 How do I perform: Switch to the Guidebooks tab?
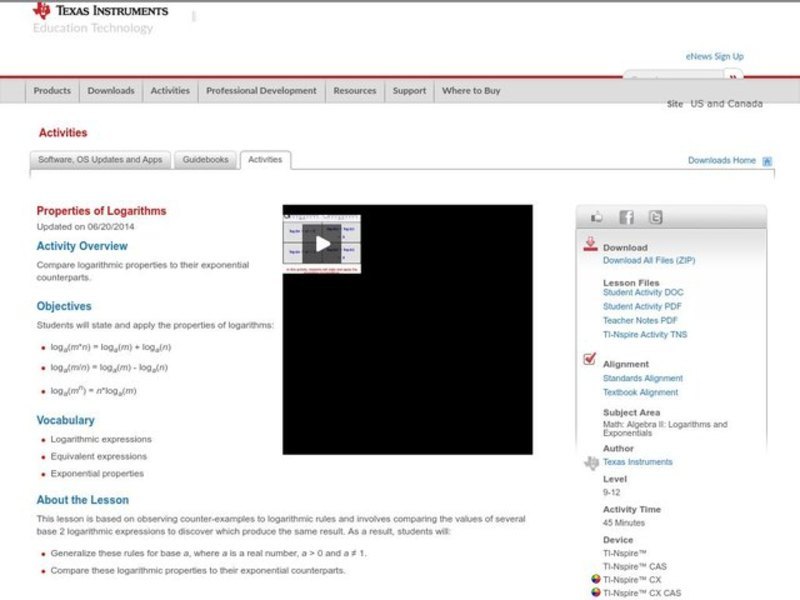click(x=205, y=160)
